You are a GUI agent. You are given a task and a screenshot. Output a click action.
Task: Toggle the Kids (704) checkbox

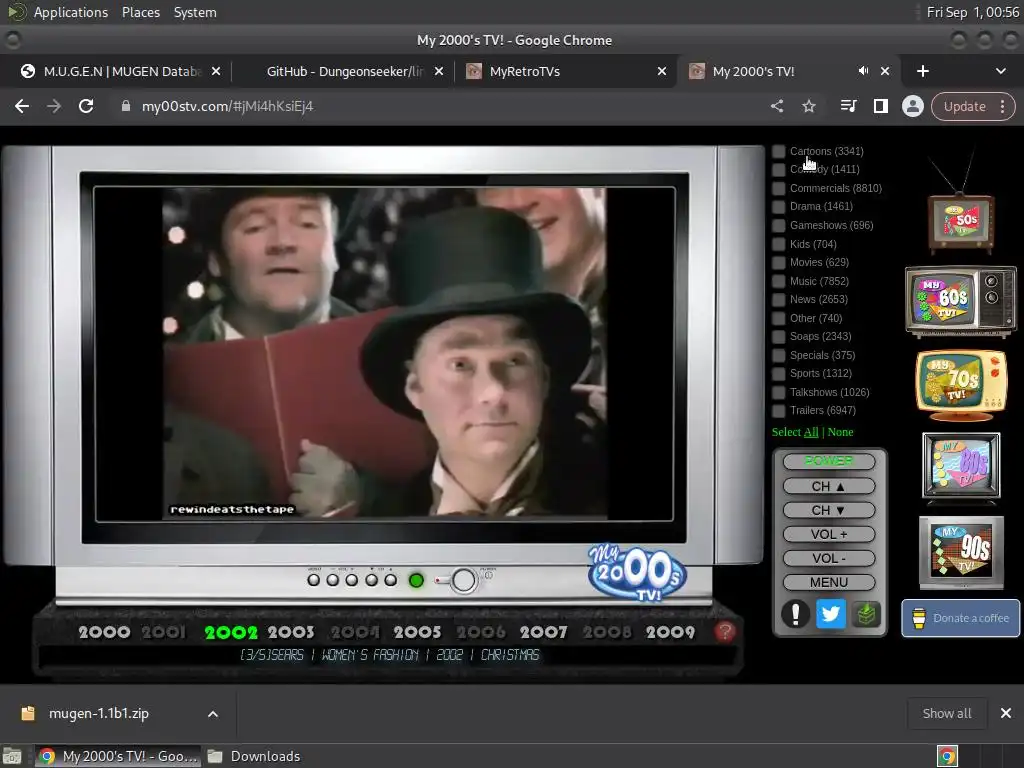(x=778, y=244)
